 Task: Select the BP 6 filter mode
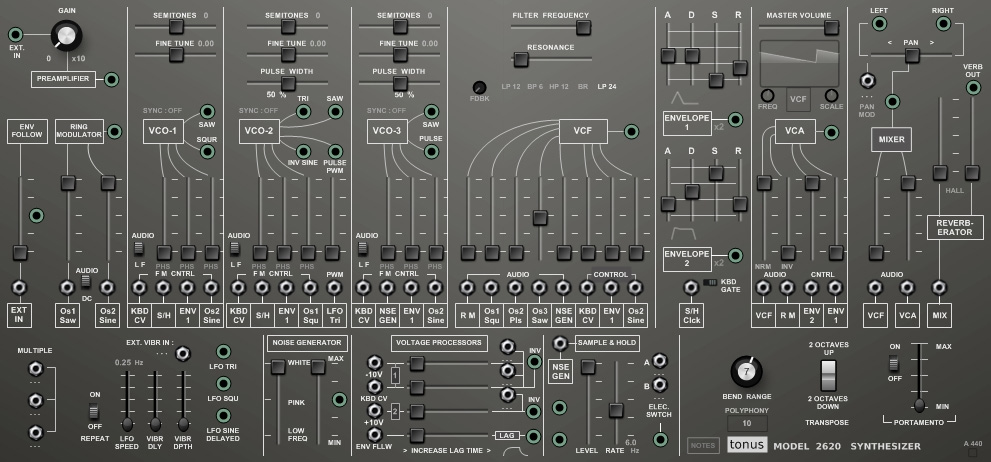[535, 87]
